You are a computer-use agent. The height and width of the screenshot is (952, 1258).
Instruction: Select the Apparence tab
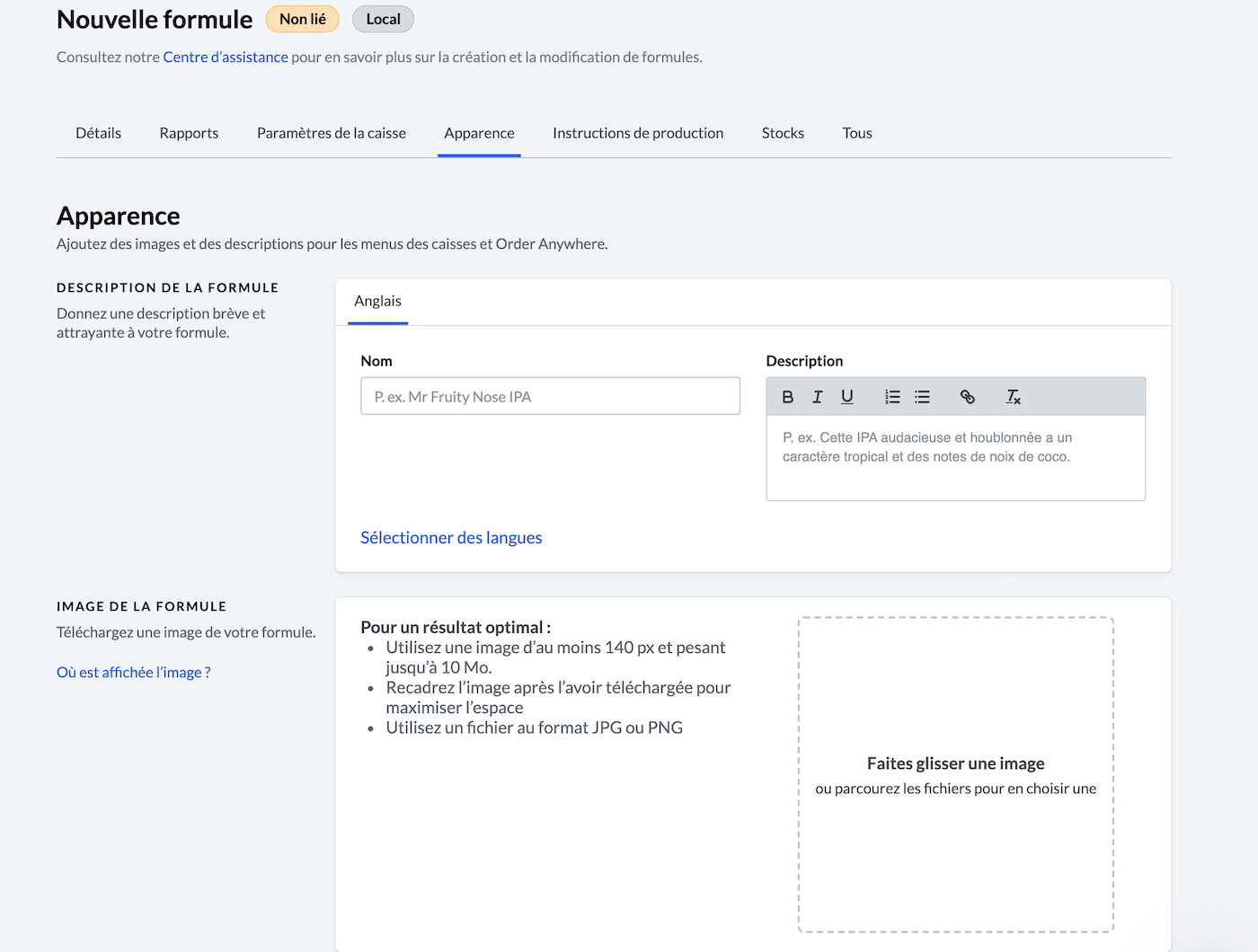point(479,133)
